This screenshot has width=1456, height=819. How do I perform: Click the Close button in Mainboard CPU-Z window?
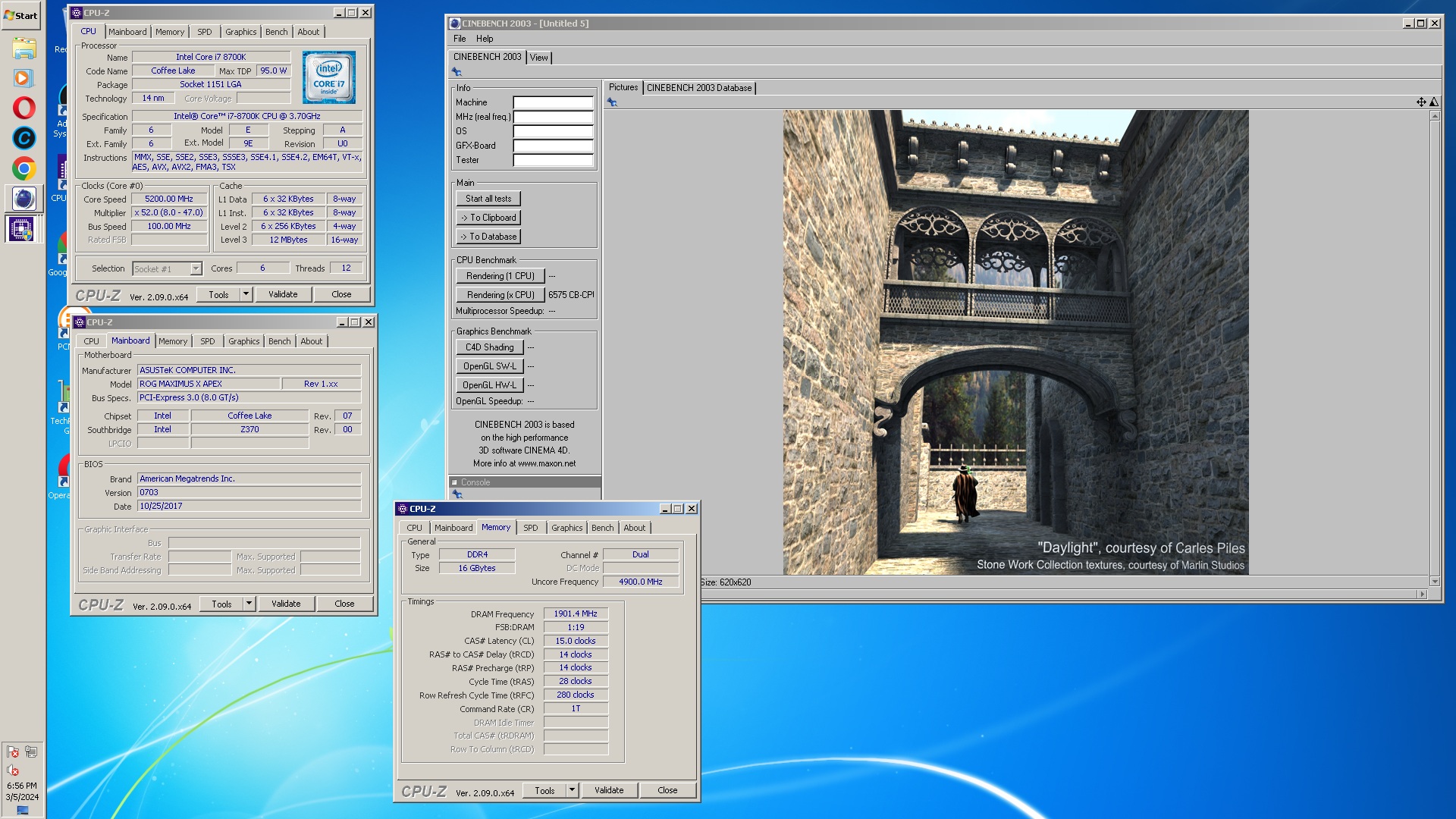point(344,604)
